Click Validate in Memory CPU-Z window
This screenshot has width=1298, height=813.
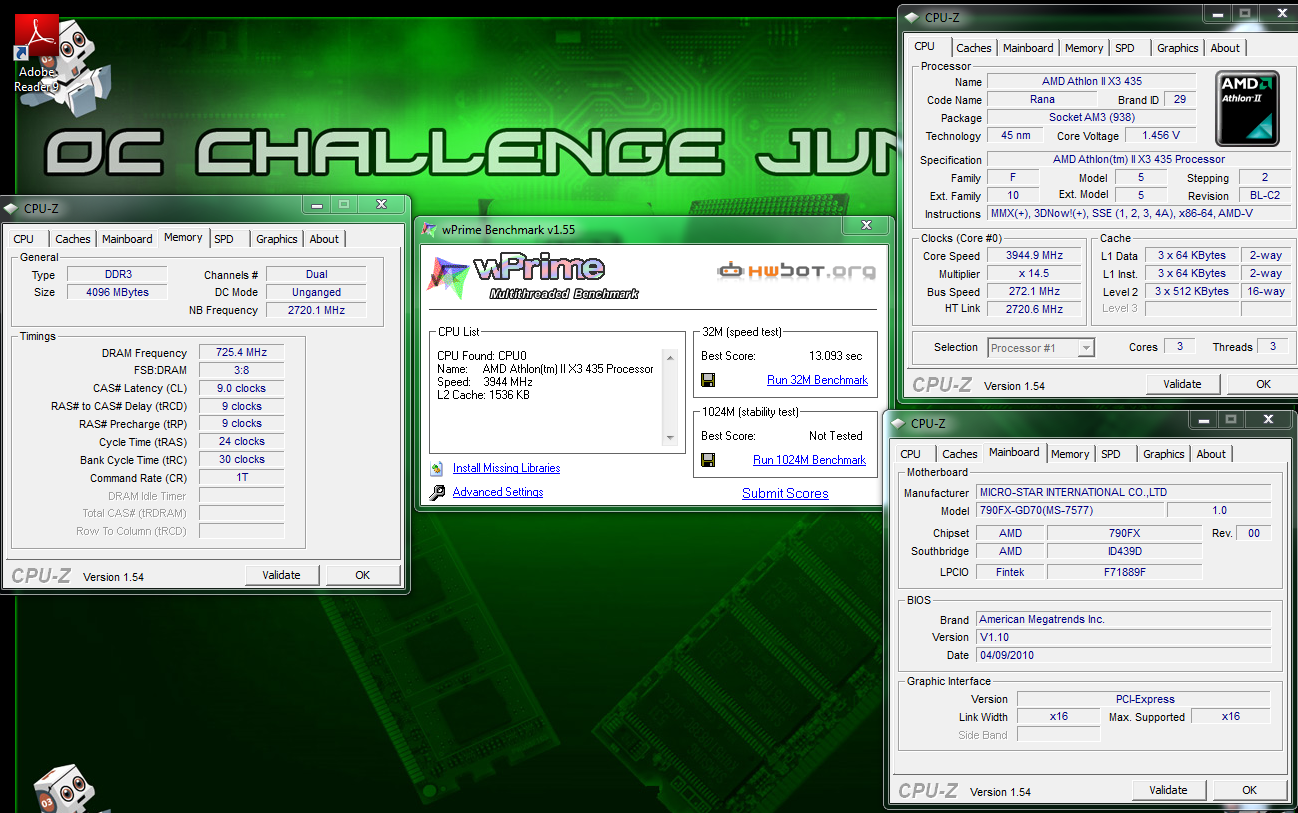pos(282,575)
